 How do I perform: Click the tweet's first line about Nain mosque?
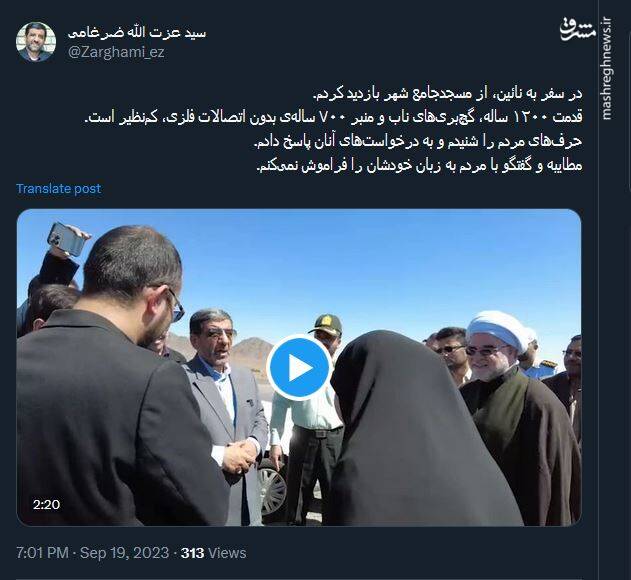point(447,94)
